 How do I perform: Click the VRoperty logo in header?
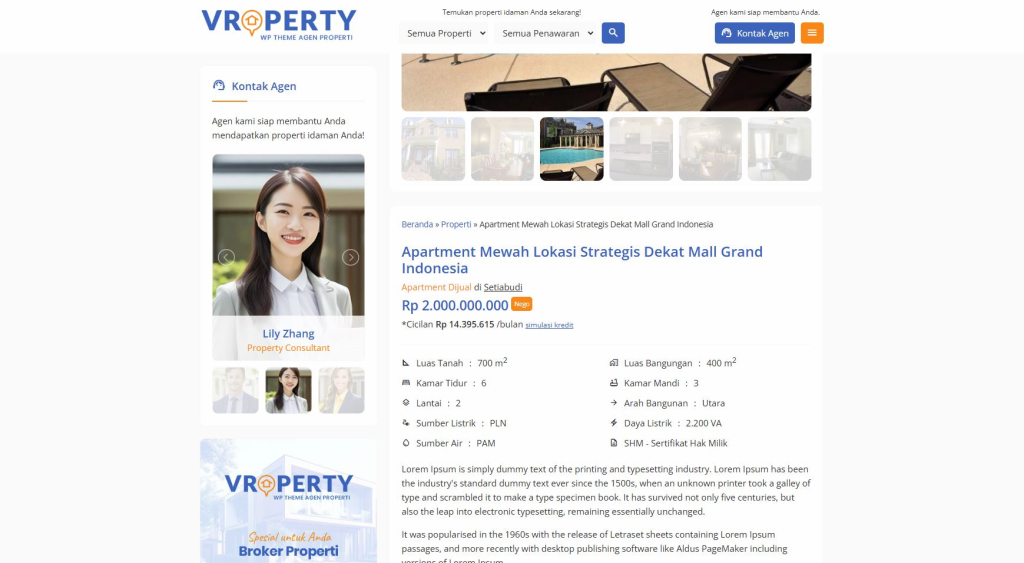[279, 25]
